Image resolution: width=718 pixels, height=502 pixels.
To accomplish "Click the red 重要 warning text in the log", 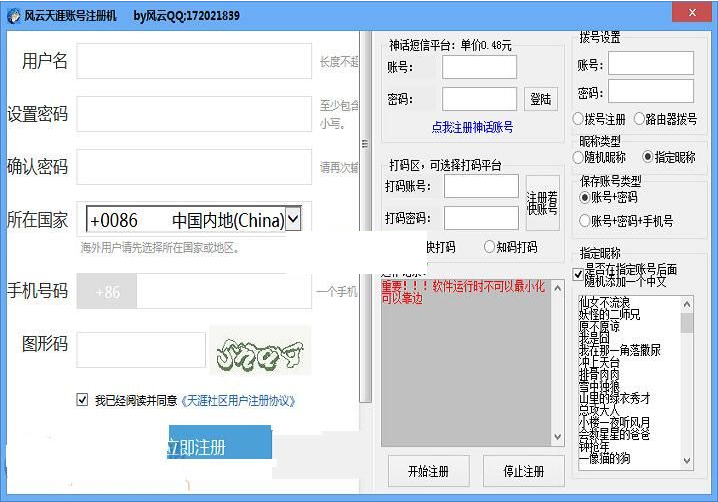I will click(x=463, y=292).
